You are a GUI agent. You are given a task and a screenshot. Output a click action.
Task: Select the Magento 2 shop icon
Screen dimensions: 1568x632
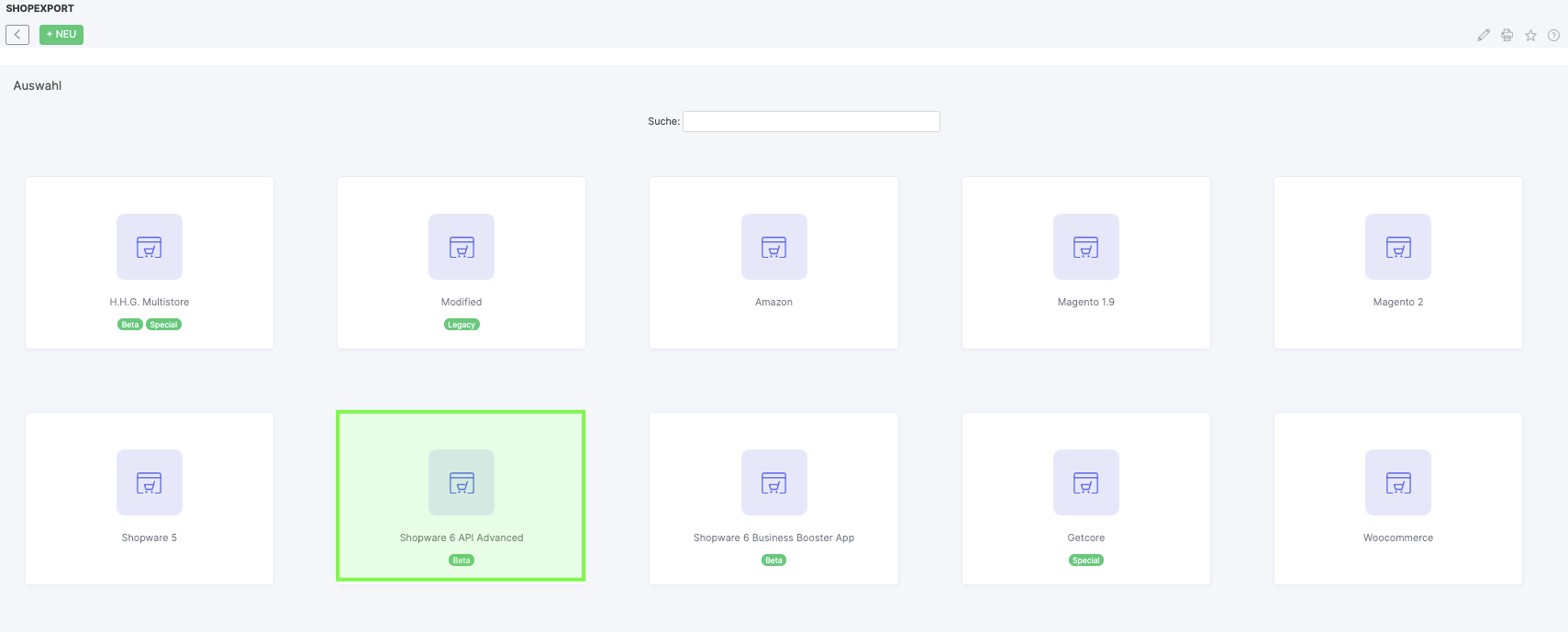tap(1398, 247)
